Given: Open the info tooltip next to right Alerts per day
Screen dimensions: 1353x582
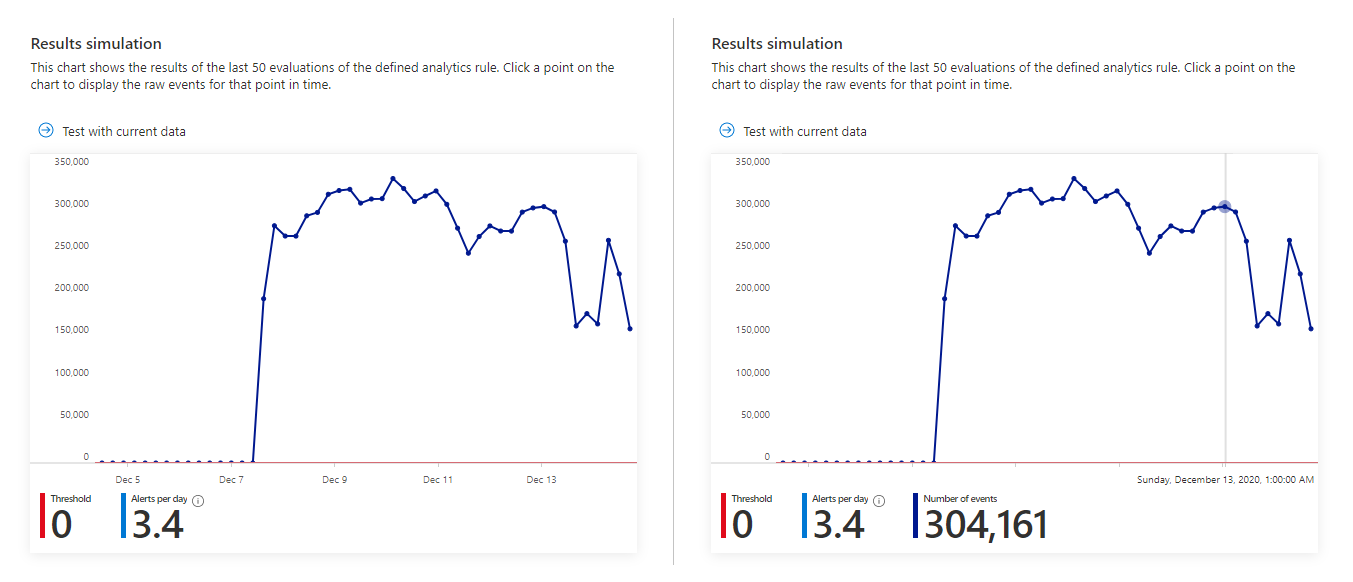Looking at the screenshot, I should [879, 500].
